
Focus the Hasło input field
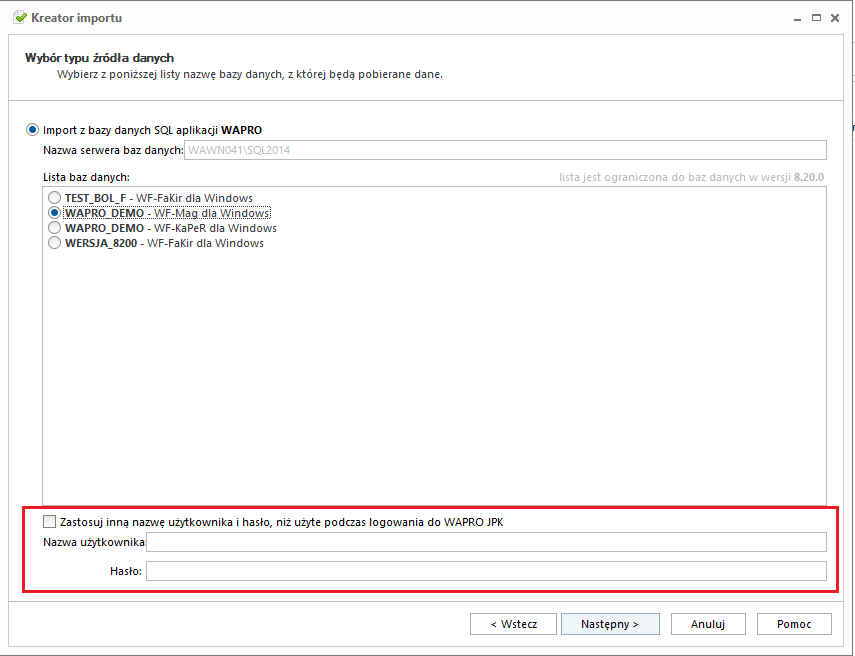pyautogui.click(x=486, y=571)
